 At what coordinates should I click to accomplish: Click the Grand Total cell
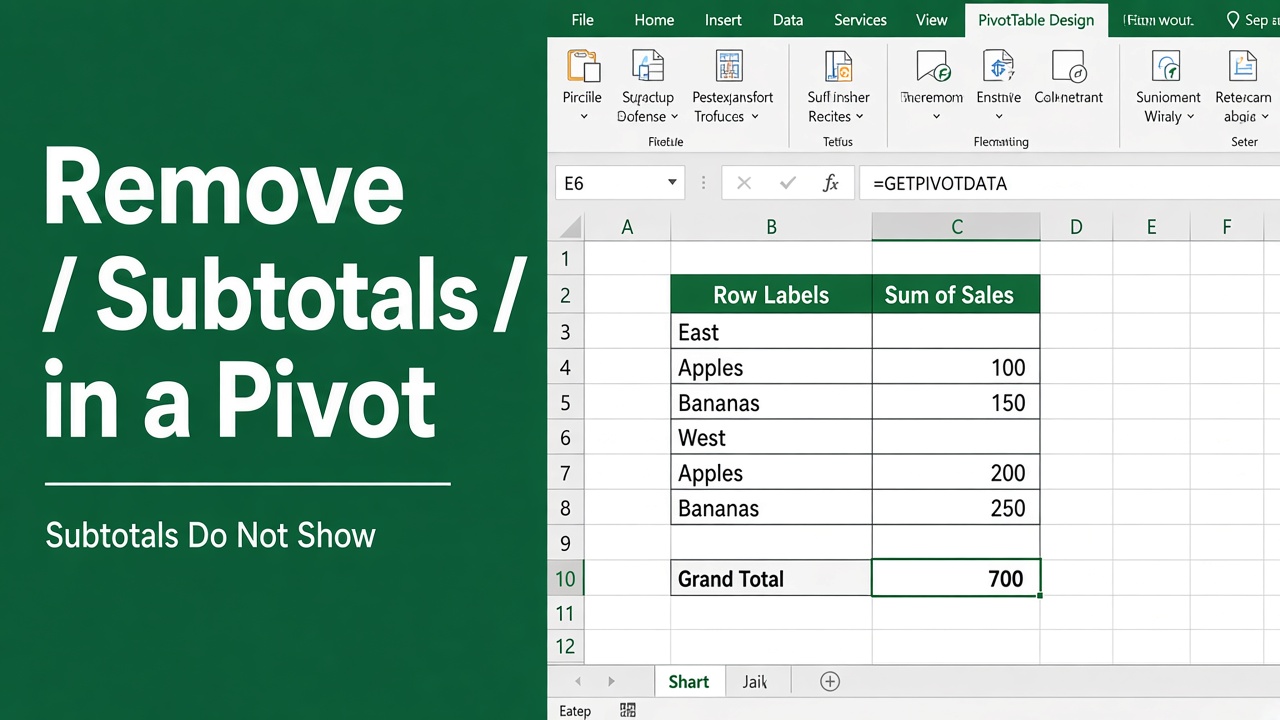click(x=771, y=578)
